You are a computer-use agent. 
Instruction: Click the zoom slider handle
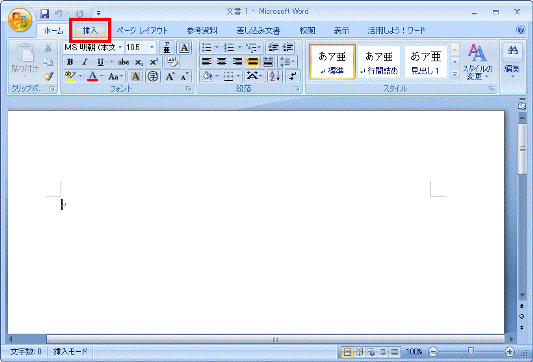click(x=471, y=351)
